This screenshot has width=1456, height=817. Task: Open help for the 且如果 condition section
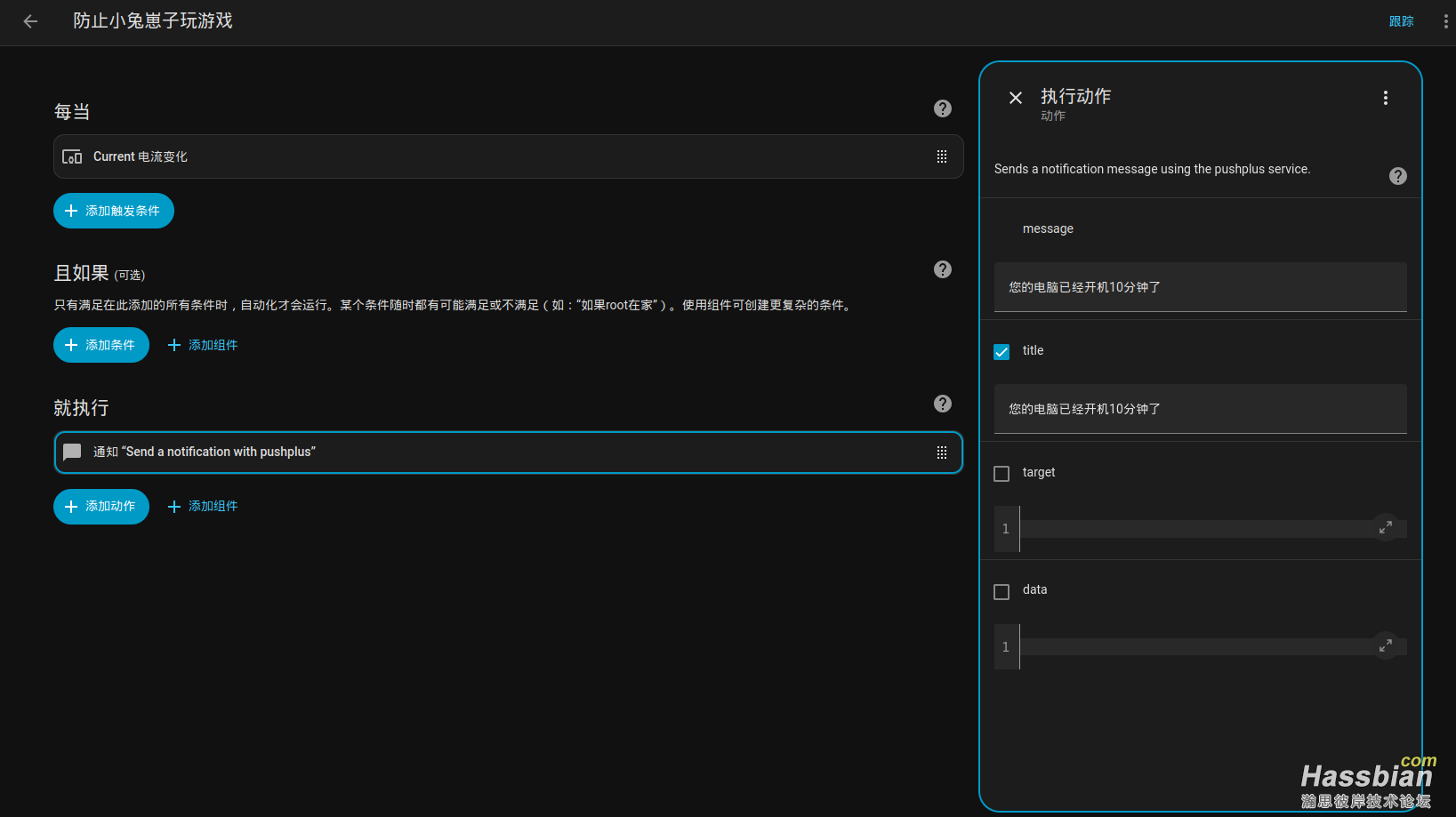942,269
